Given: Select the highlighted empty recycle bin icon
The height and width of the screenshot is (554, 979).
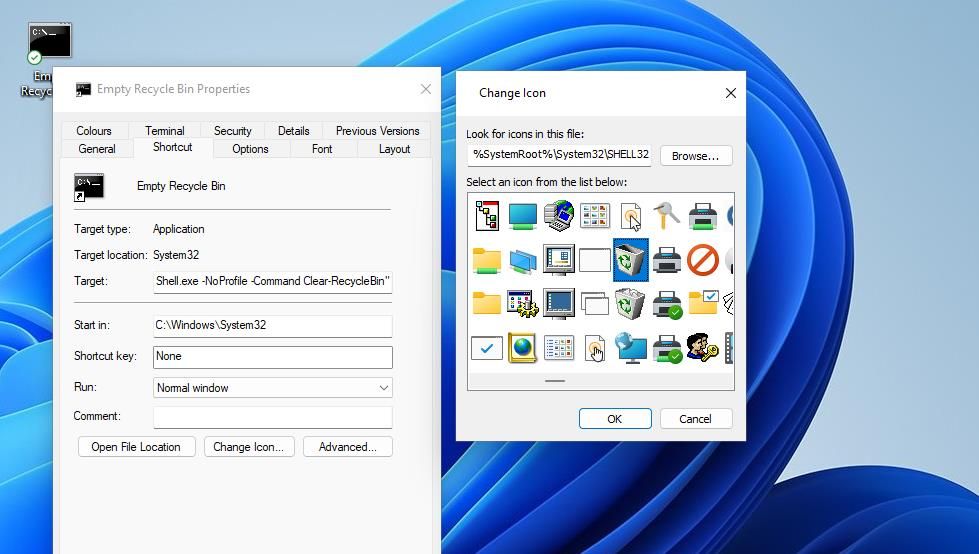Looking at the screenshot, I should point(630,260).
